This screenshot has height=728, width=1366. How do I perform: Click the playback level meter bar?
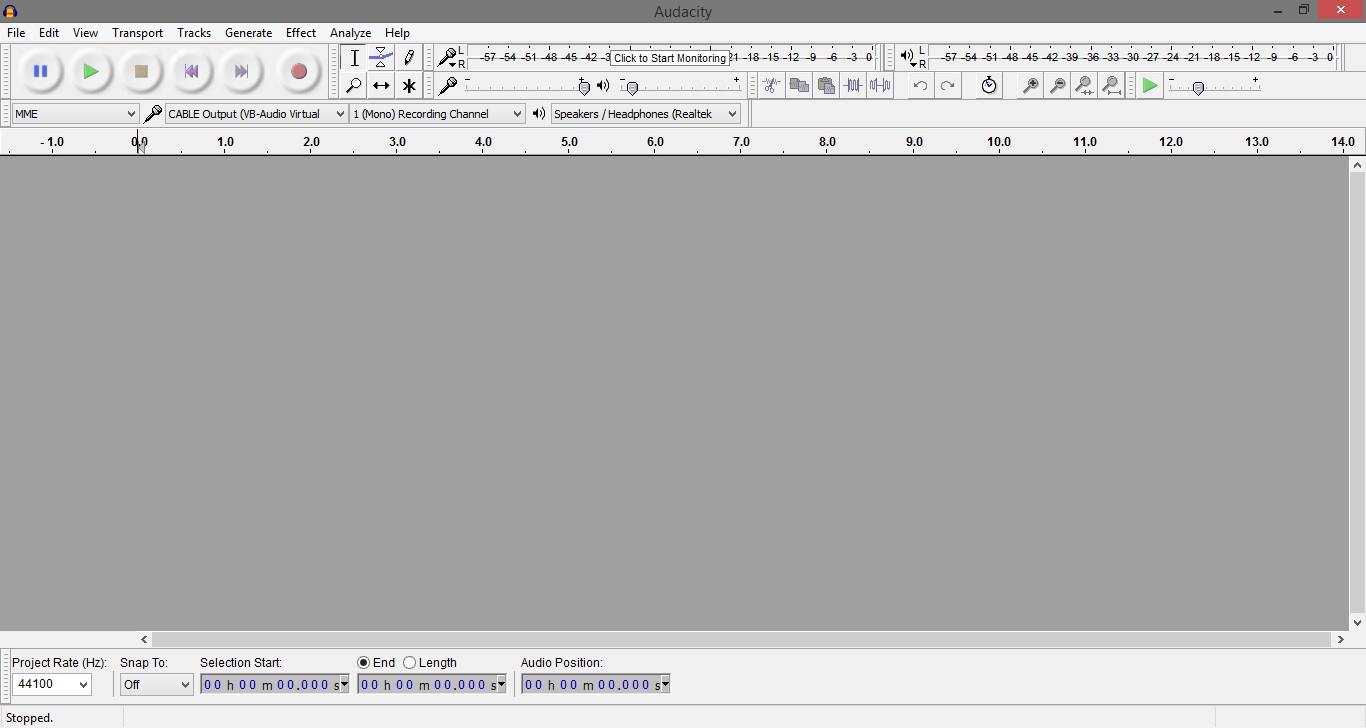click(x=1133, y=57)
